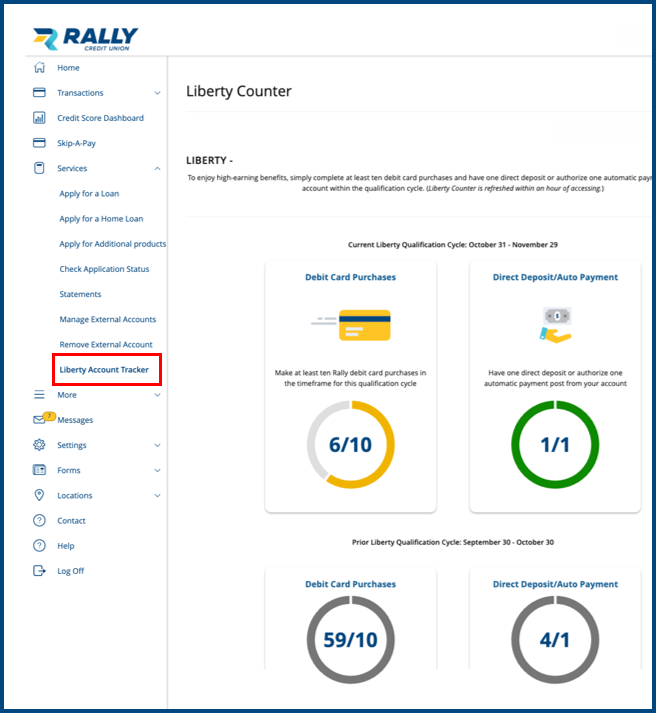Click the Help question mark icon
This screenshot has width=656, height=713.
point(40,546)
